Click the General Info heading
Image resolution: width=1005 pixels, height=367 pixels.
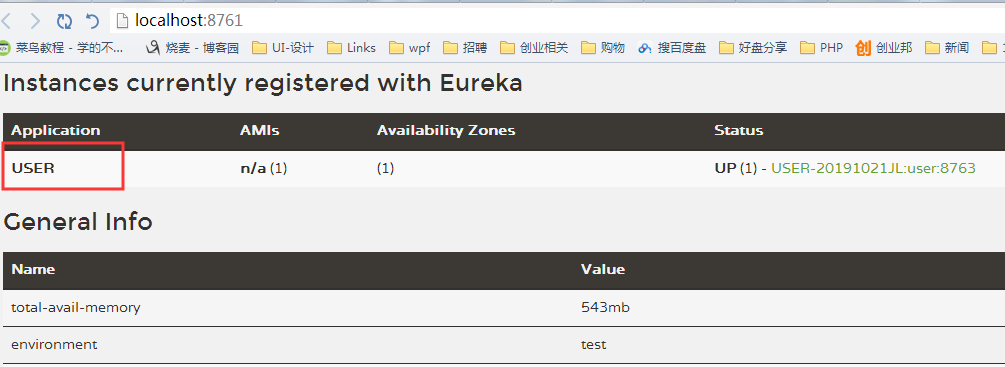pyautogui.click(x=78, y=222)
